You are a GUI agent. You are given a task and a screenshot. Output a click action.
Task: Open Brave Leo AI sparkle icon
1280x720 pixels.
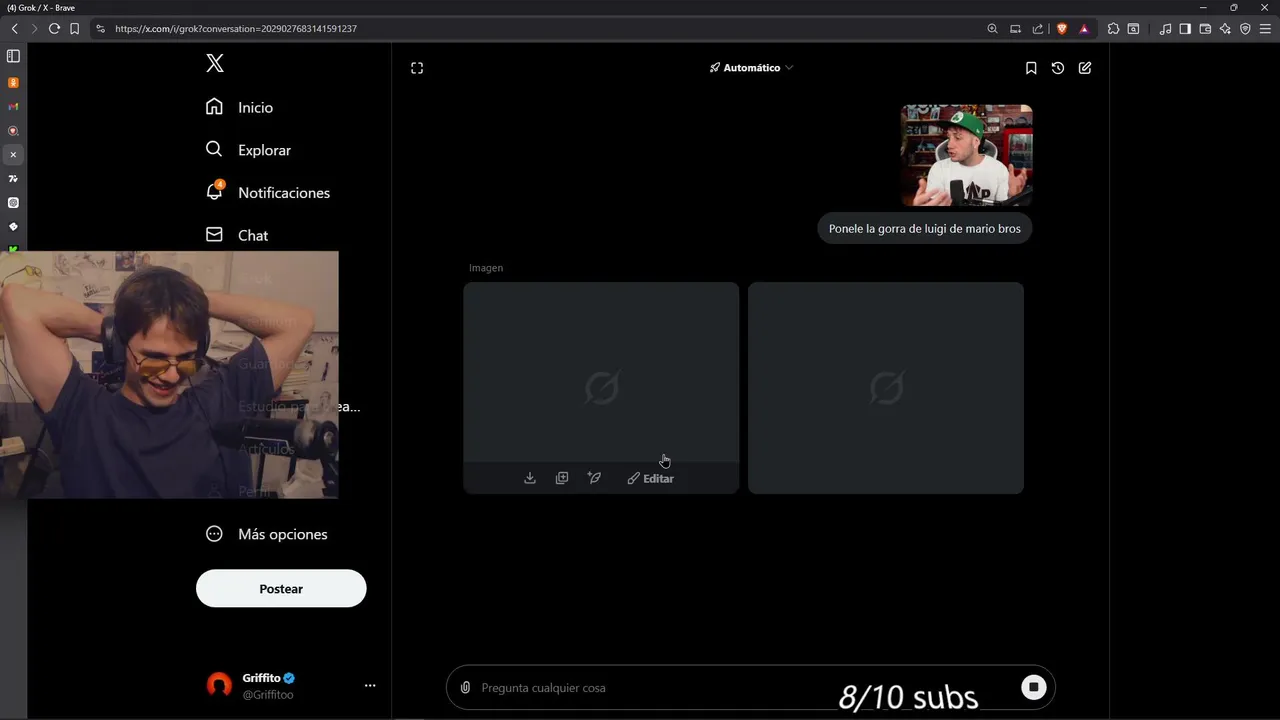(1225, 29)
